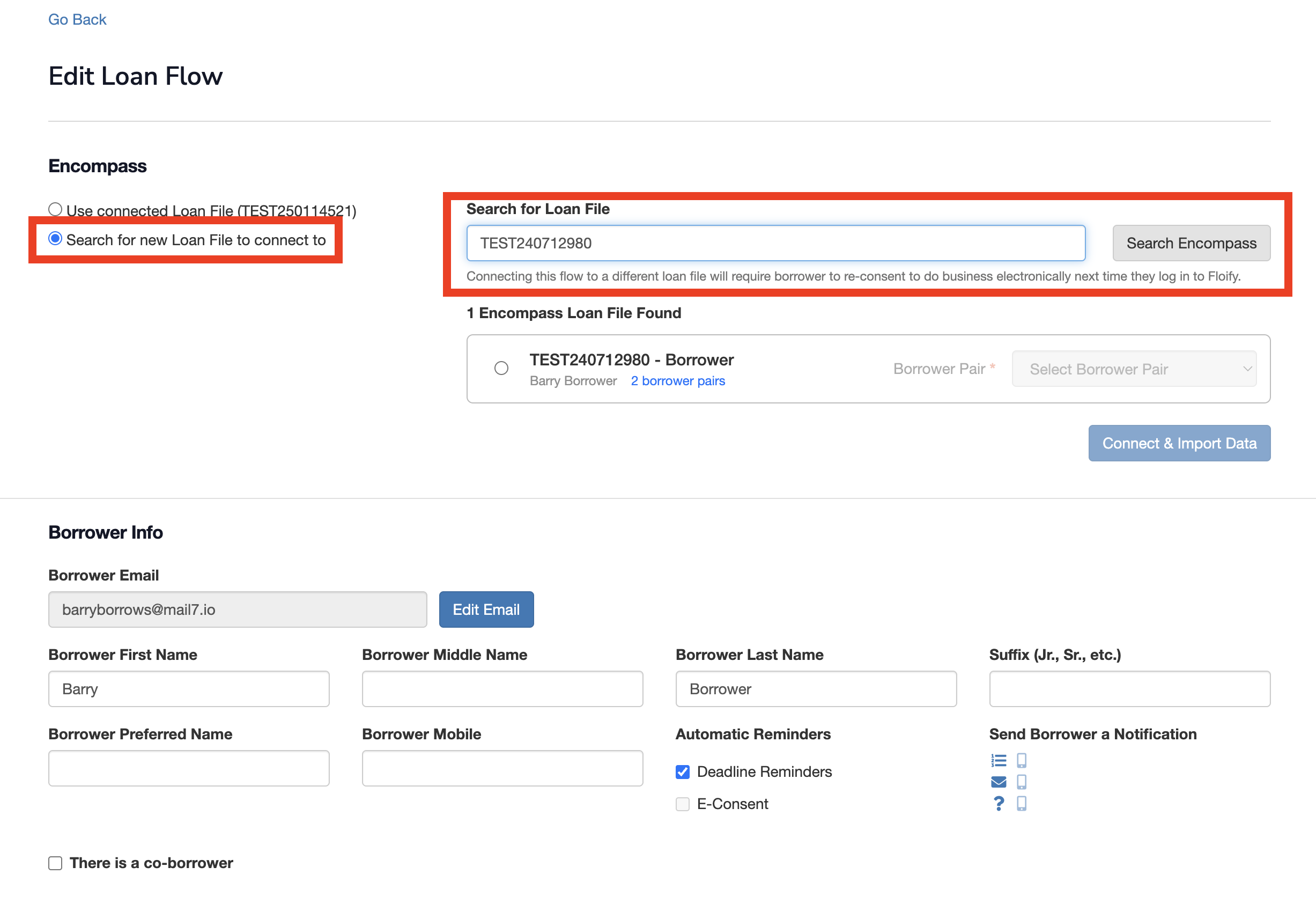Click phone icon beside question mark icon
Viewport: 1316px width, 911px height.
(x=1022, y=804)
